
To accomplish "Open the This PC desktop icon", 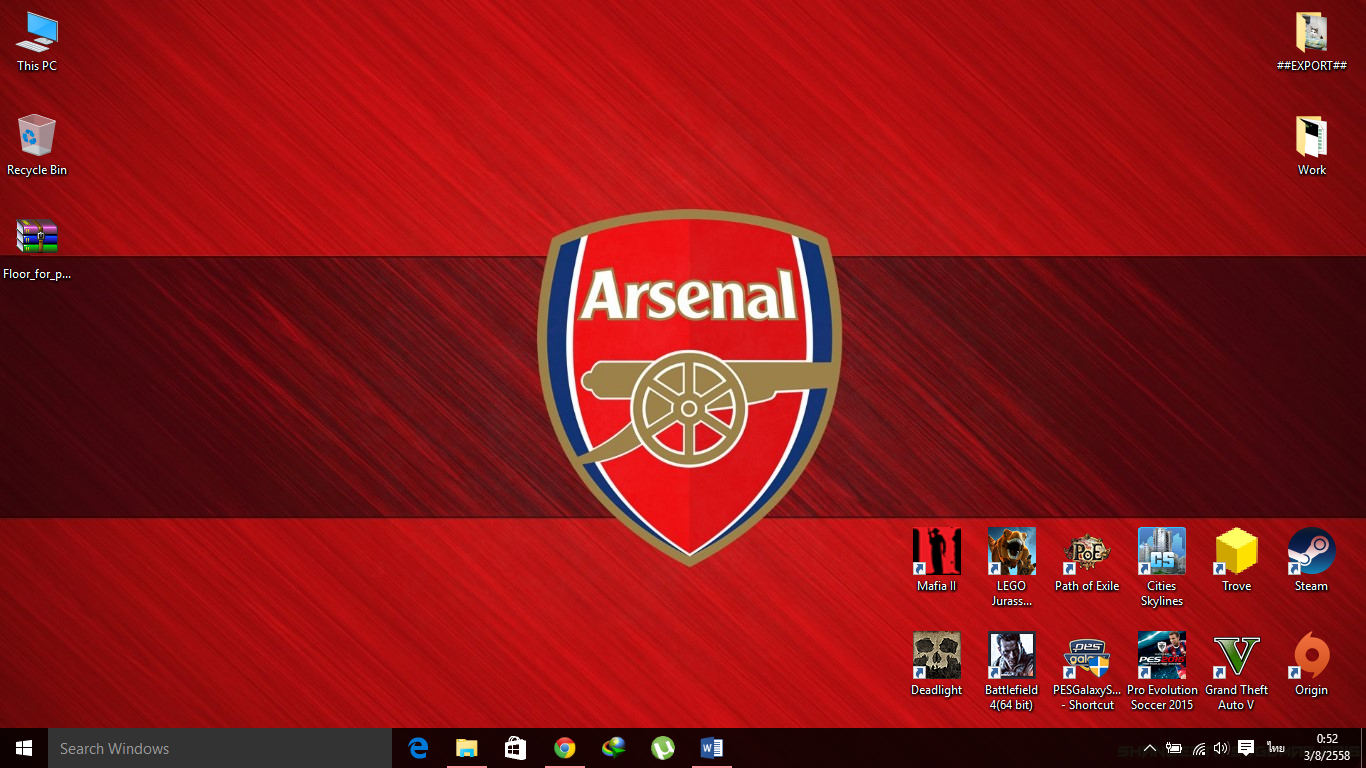I will 36,42.
